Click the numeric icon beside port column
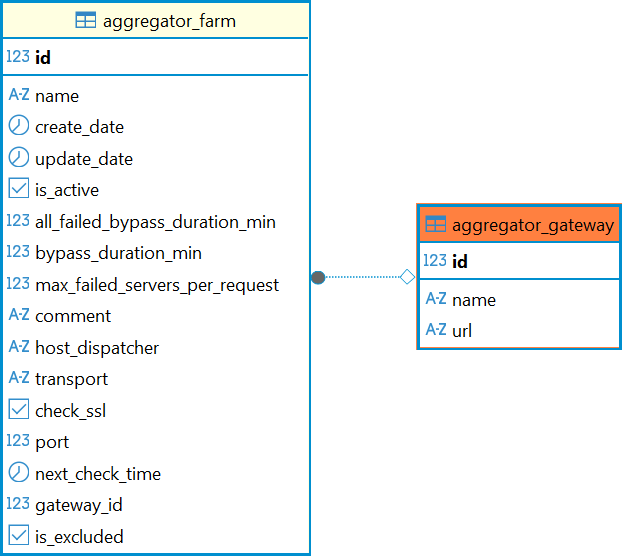The height and width of the screenshot is (557, 623). [x=18, y=441]
